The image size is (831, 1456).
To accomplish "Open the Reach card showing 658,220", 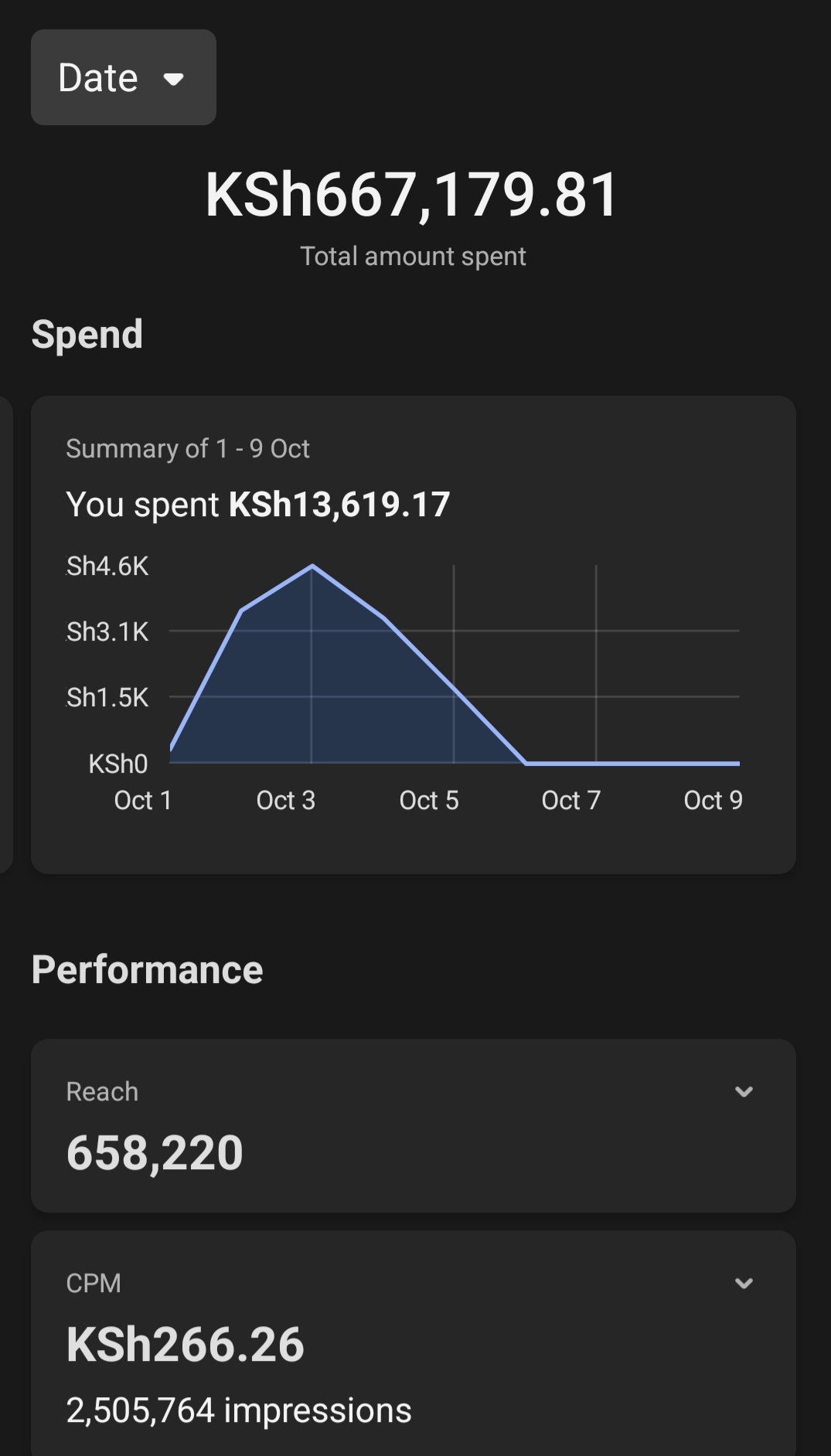I will pos(414,1125).
